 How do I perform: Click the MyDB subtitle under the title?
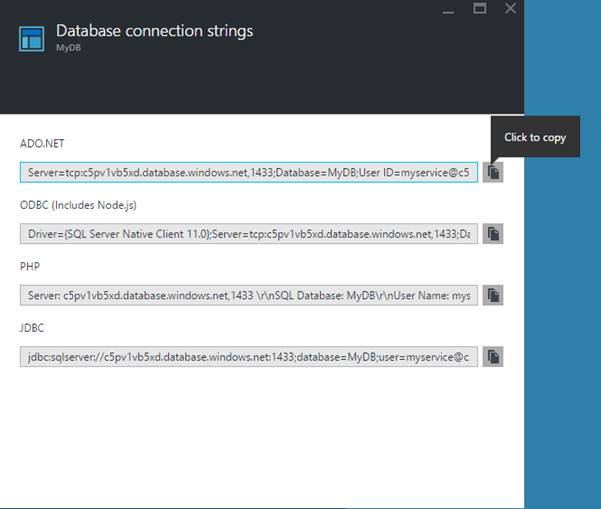coord(68,47)
